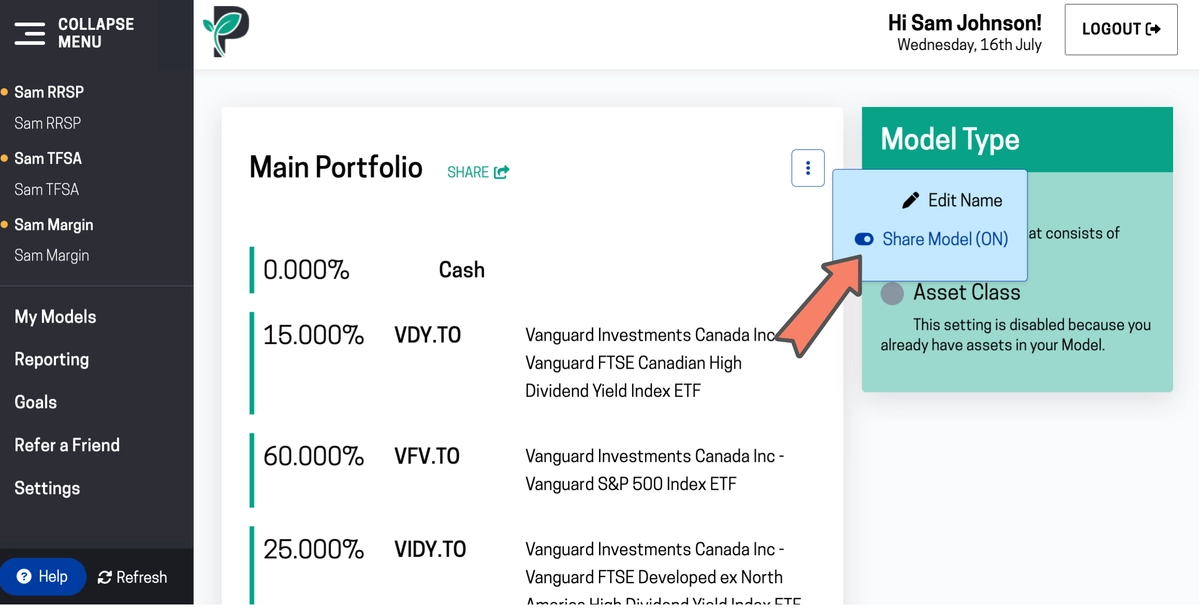Select the Sam Margin group heading
1199x611 pixels.
pyautogui.click(x=54, y=225)
